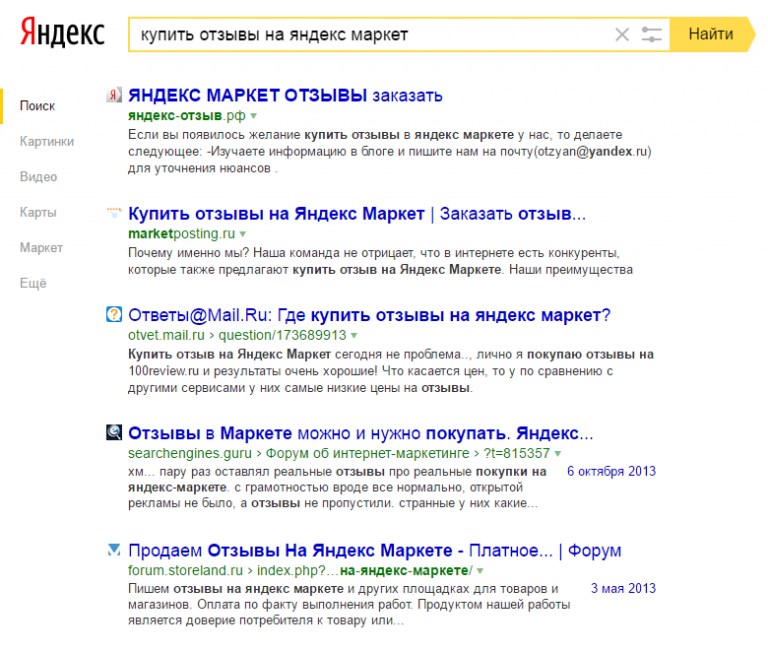
Task: Click the Яндекс logo
Action: (62, 32)
